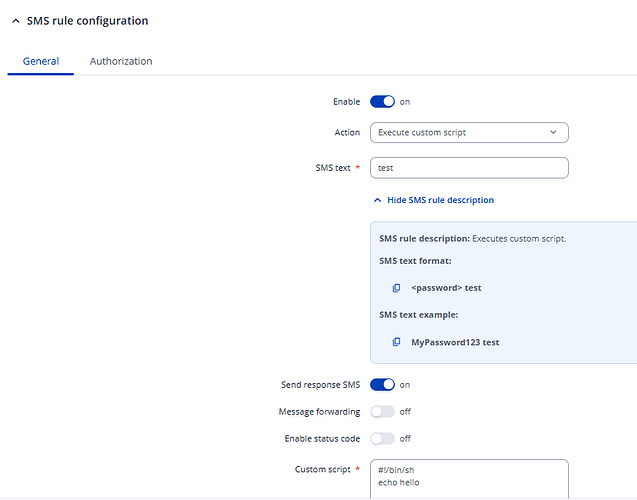637x500 pixels.
Task: Click inside the Custom script text area
Action: pyautogui.click(x=468, y=478)
